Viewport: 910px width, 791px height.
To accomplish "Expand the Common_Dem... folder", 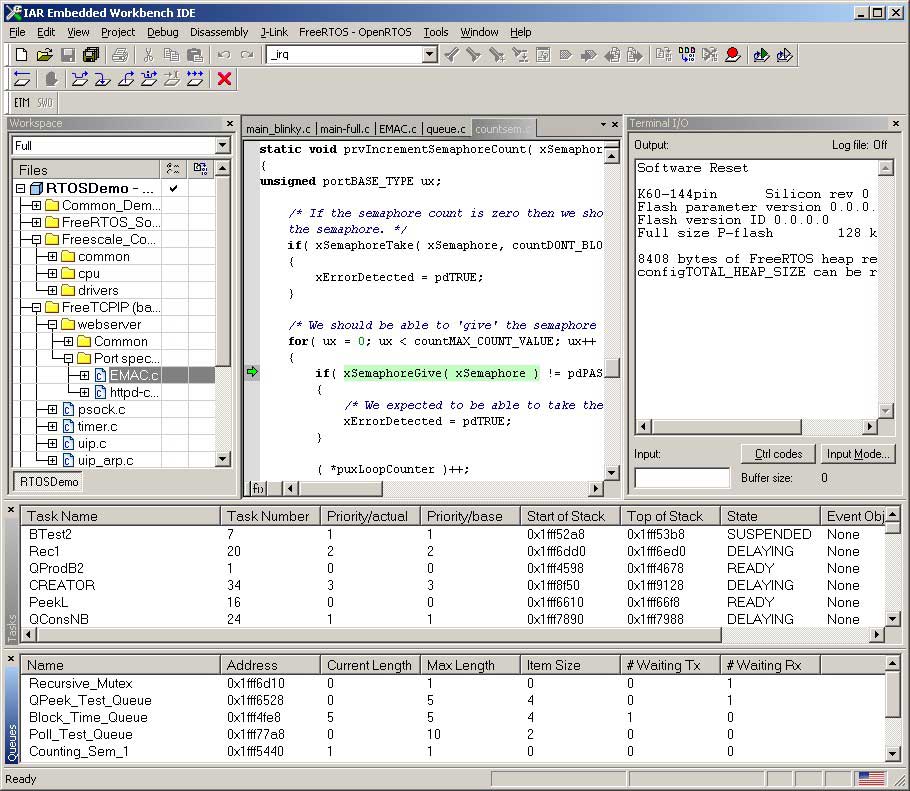I will [37, 205].
